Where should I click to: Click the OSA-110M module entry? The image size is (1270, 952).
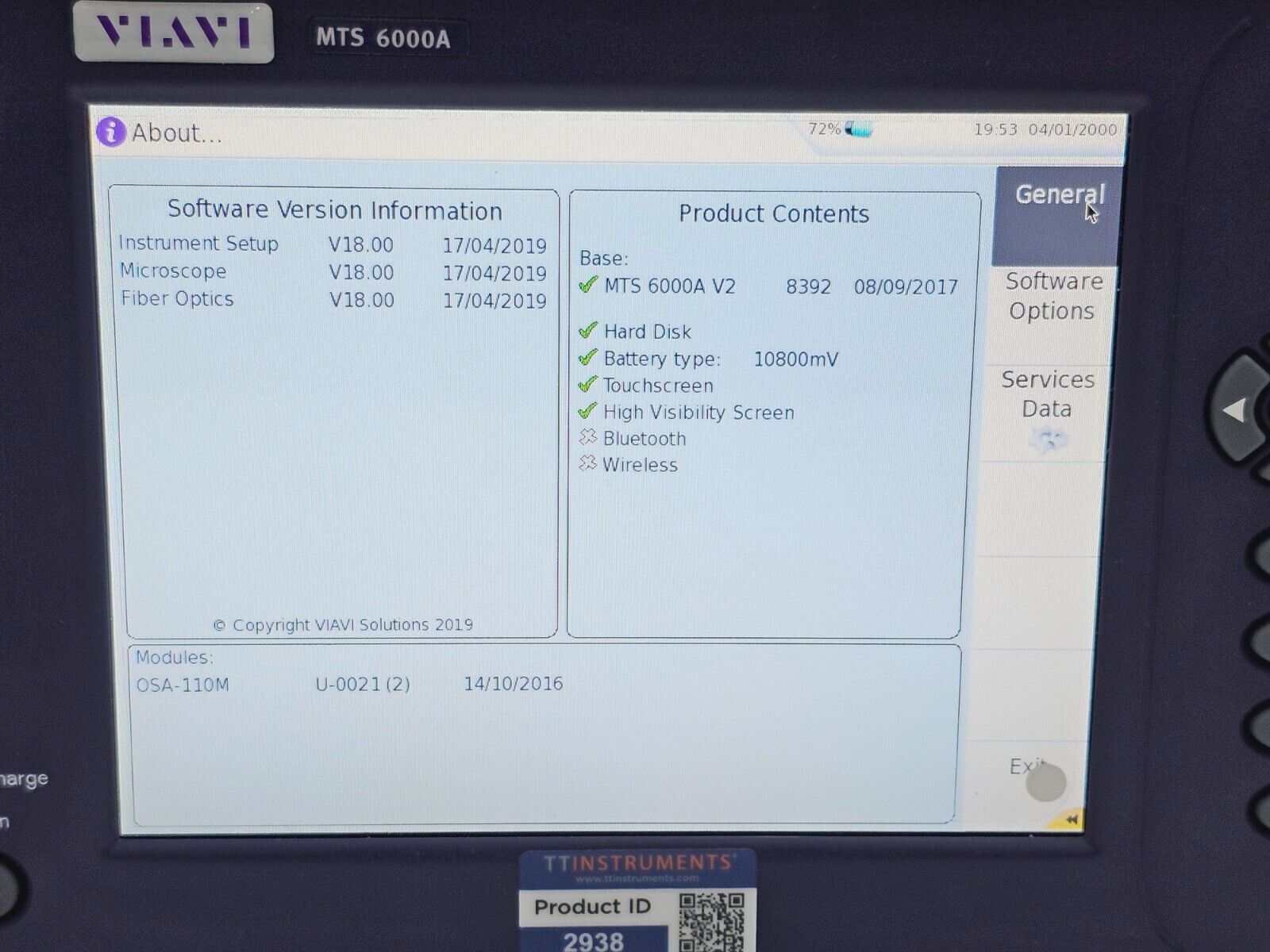pyautogui.click(x=183, y=685)
